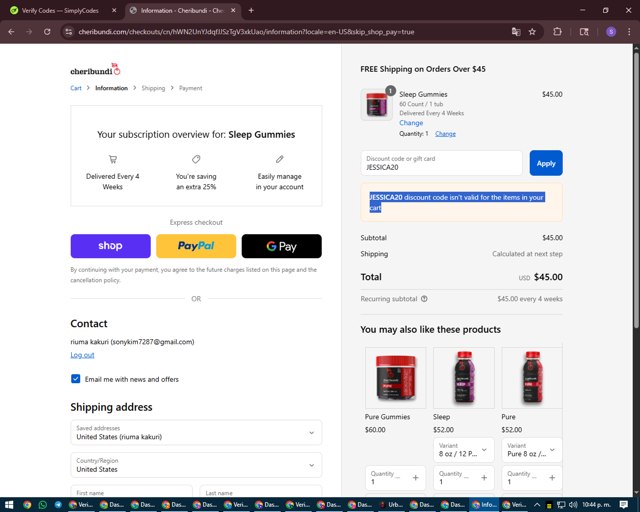640x512 pixels.
Task: Show hidden system tray icons
Action: [537, 505]
